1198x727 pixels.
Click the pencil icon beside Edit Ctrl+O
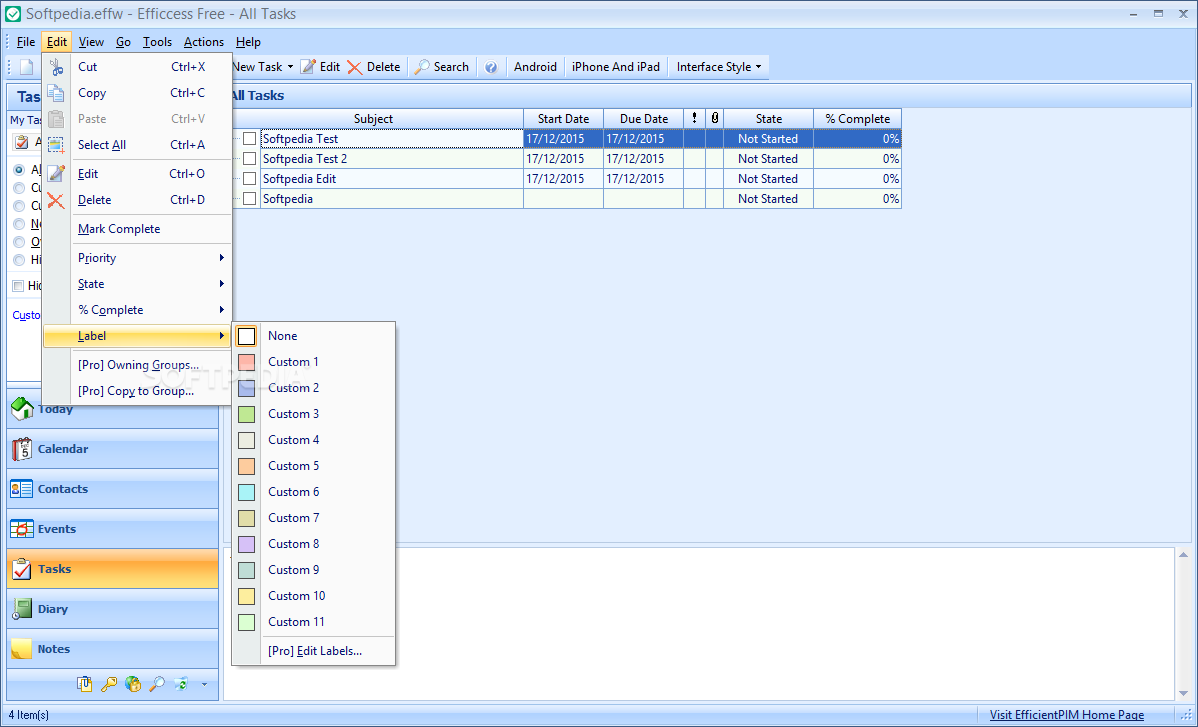(x=56, y=174)
